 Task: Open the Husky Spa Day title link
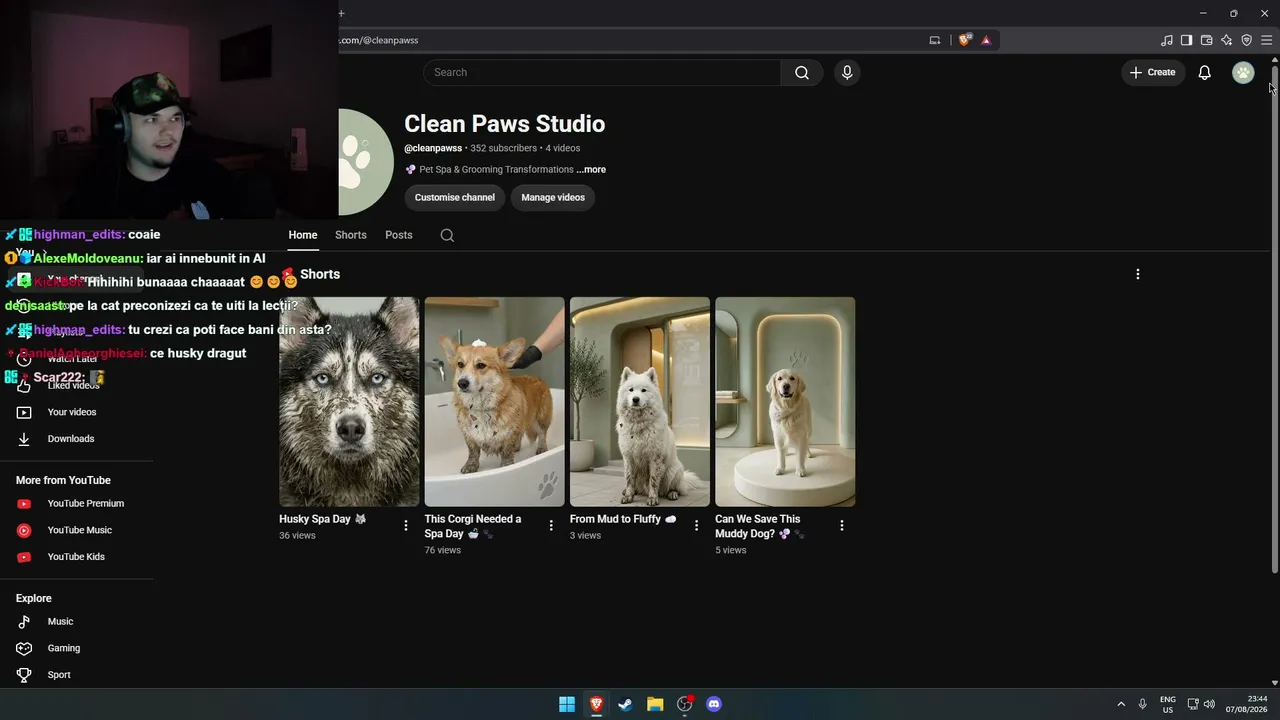tap(322, 519)
